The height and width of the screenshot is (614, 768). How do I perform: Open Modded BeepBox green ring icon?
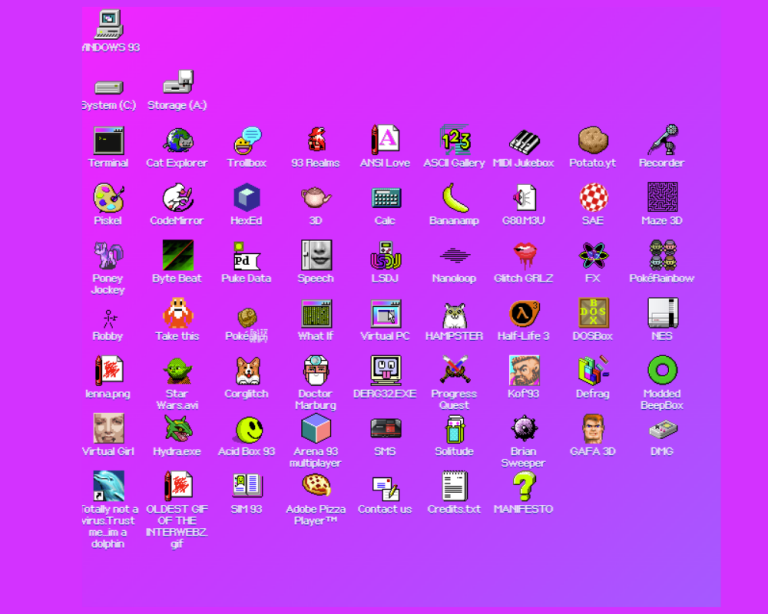pyautogui.click(x=662, y=370)
